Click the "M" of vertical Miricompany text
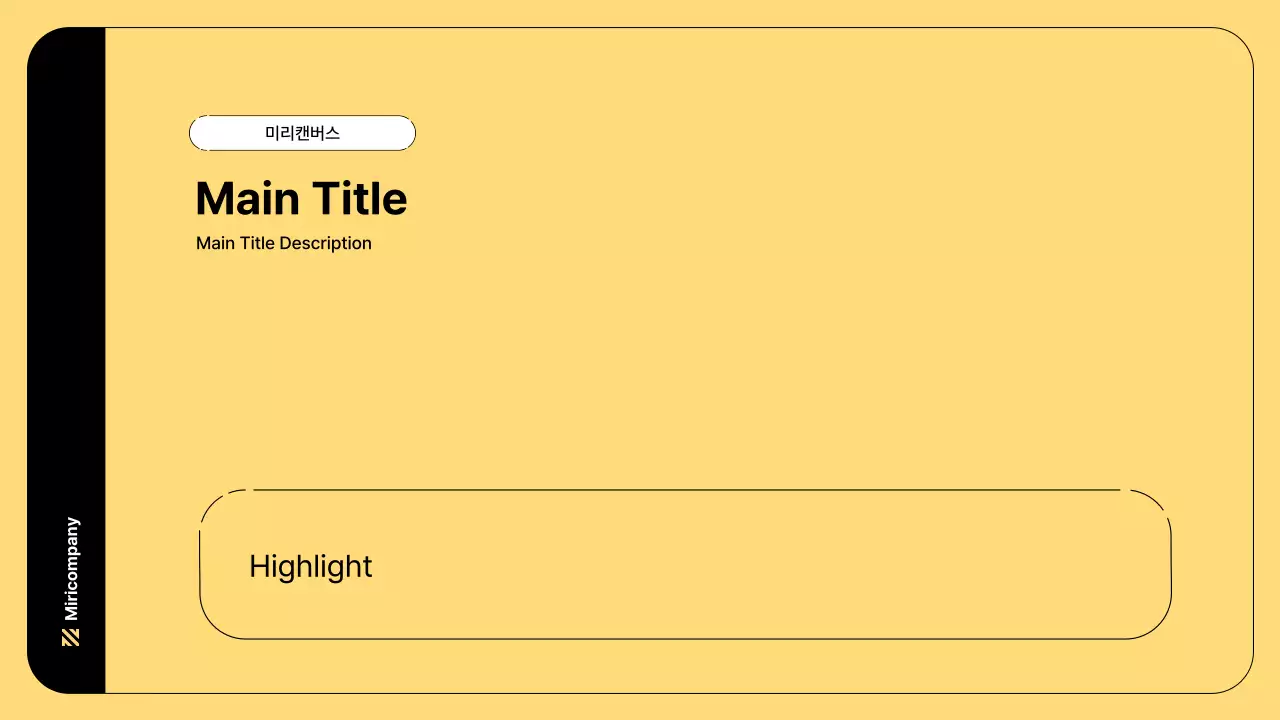The width and height of the screenshot is (1280, 720). pyautogui.click(x=71, y=612)
